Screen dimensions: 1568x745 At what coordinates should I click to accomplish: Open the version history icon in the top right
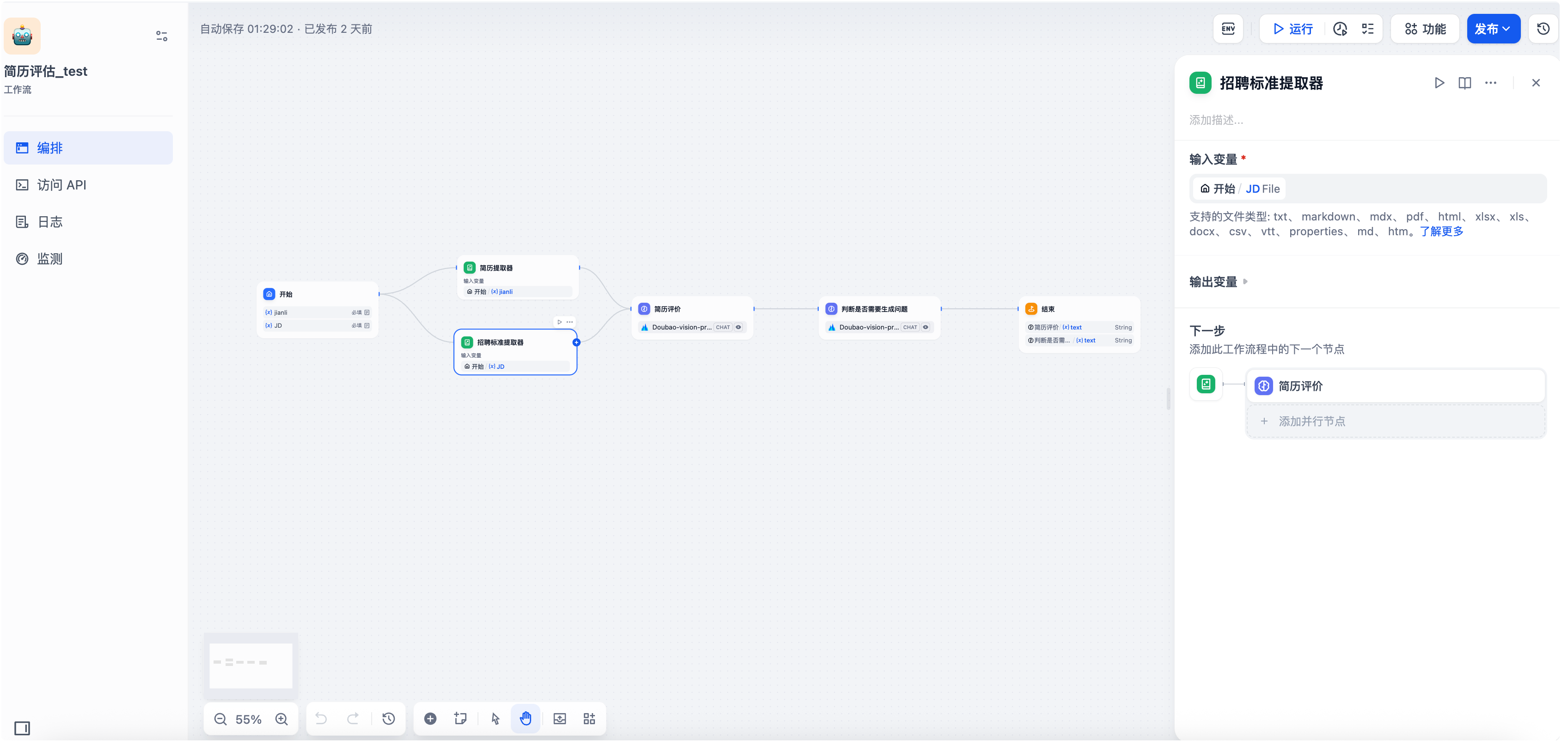point(1543,29)
